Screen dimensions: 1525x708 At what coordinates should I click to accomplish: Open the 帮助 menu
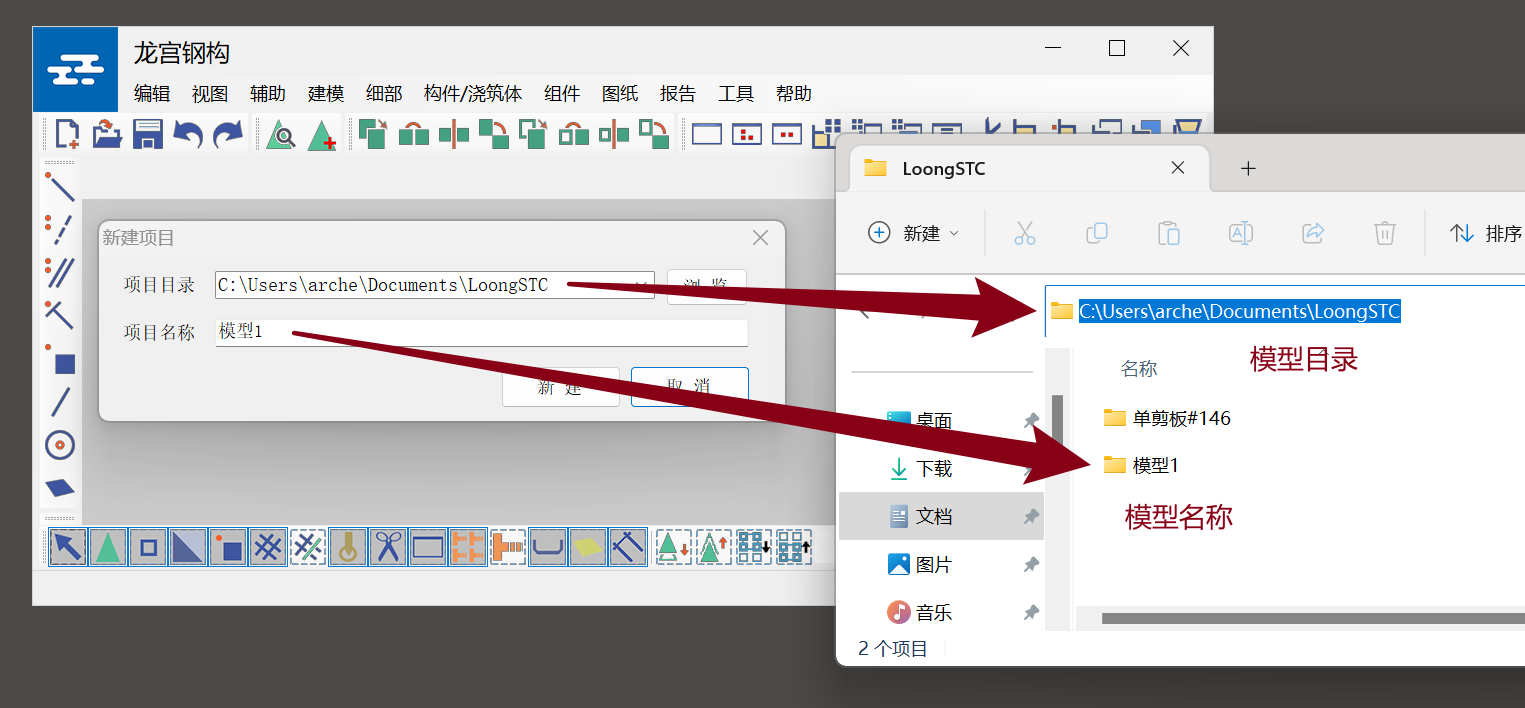[x=794, y=94]
